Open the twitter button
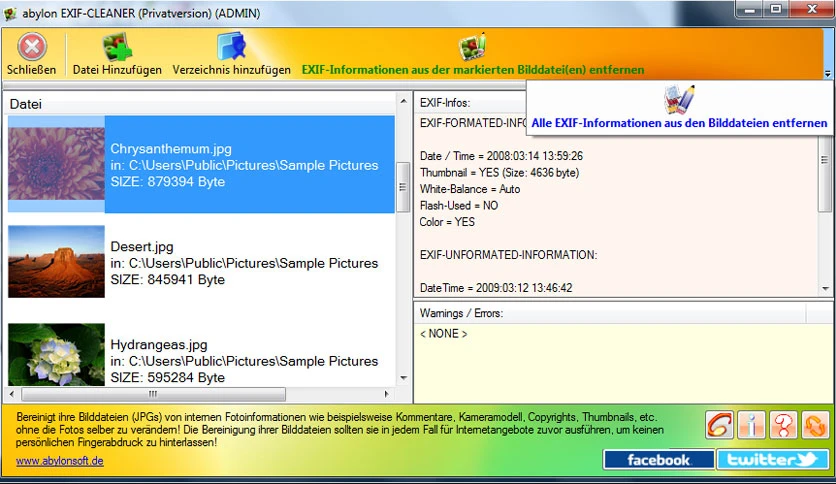This screenshot has height=484, width=836. point(773,459)
